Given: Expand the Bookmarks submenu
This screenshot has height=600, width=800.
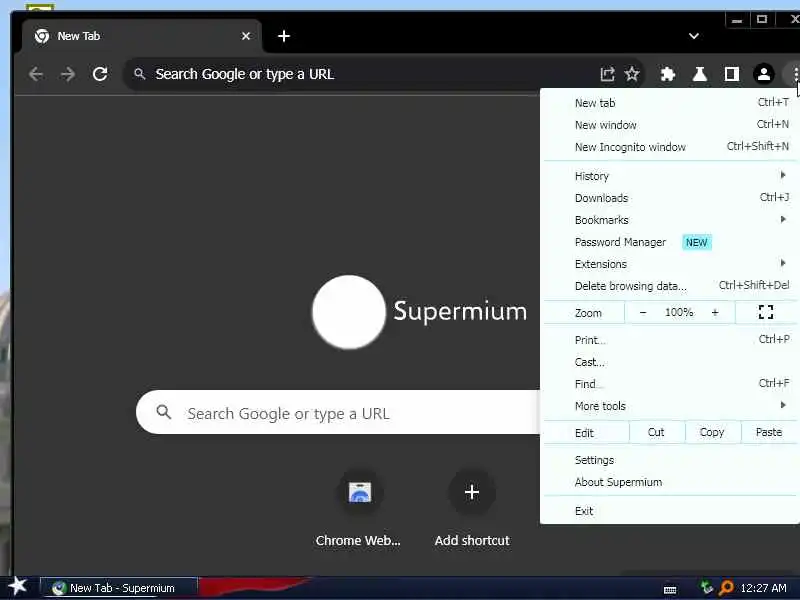Looking at the screenshot, I should click(669, 220).
